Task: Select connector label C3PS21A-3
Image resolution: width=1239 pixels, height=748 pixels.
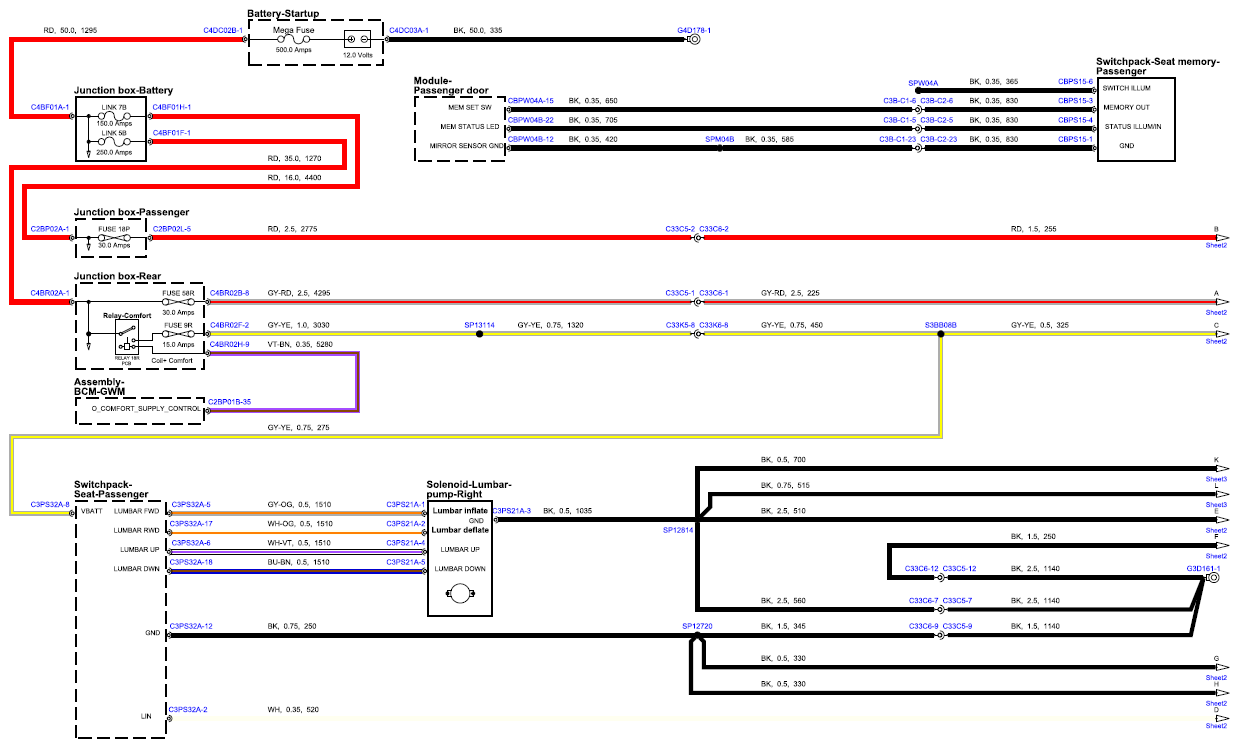Action: 511,510
